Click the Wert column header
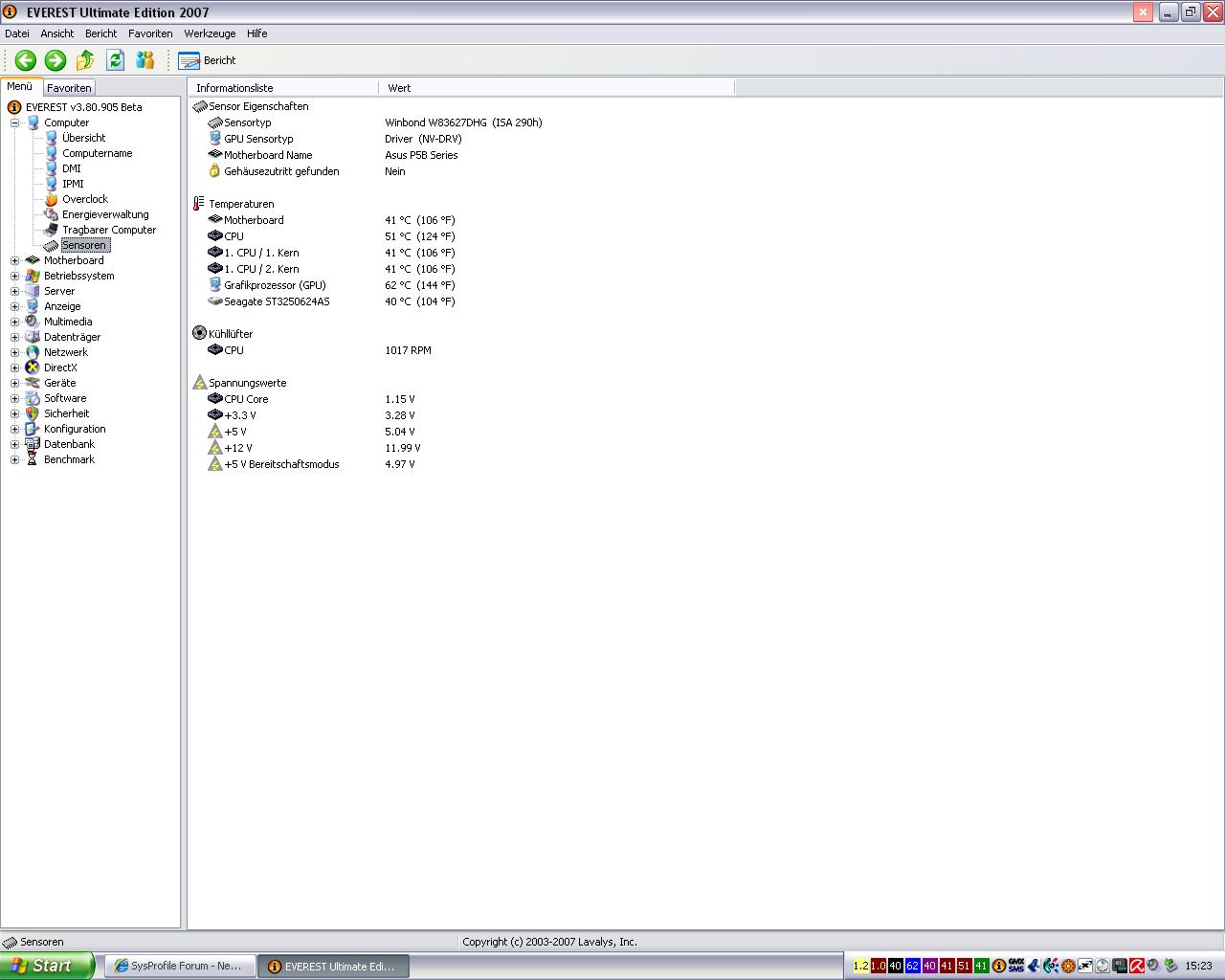 pos(557,88)
